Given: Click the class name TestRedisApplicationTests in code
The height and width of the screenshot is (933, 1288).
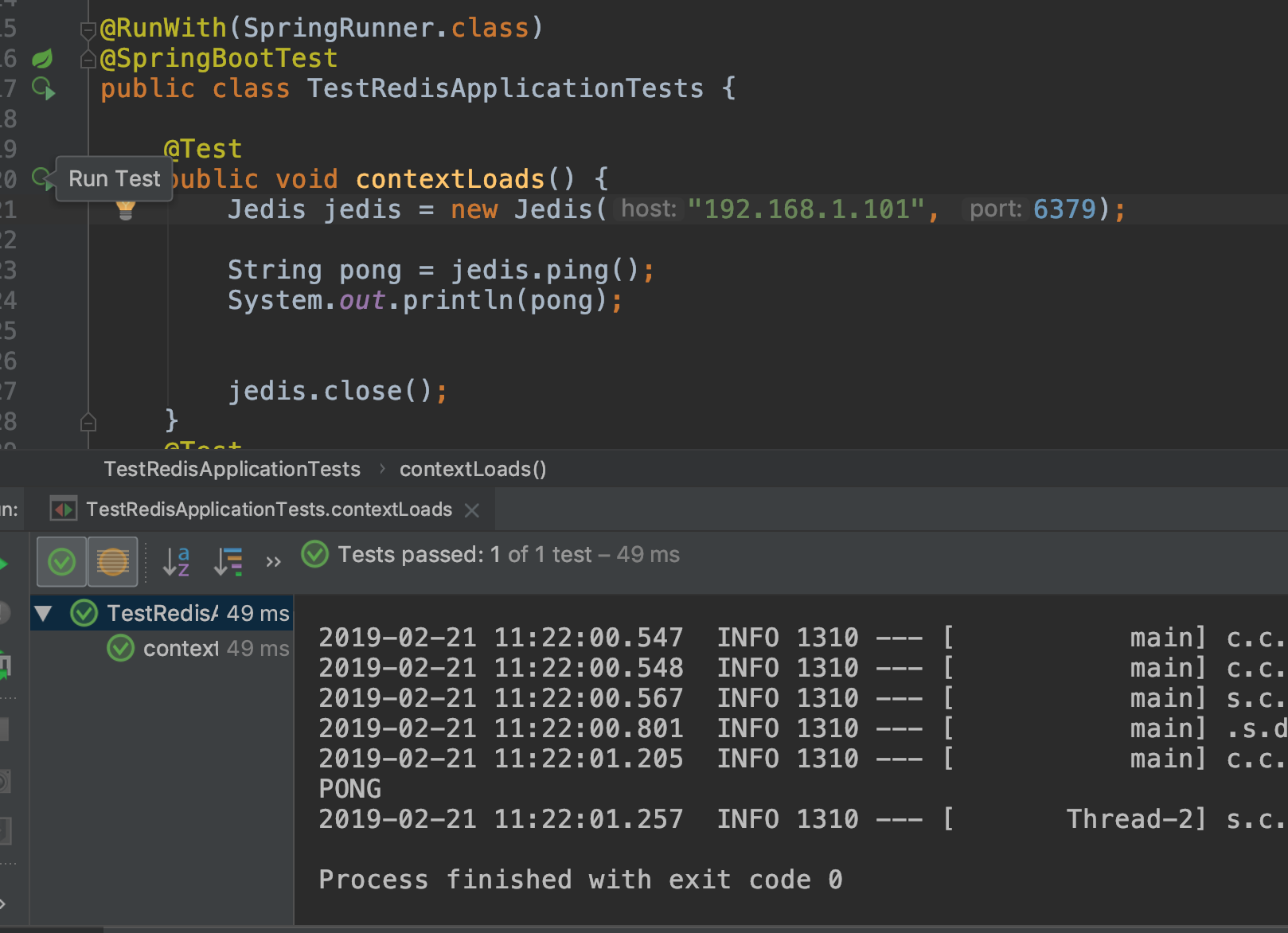Looking at the screenshot, I should (505, 88).
